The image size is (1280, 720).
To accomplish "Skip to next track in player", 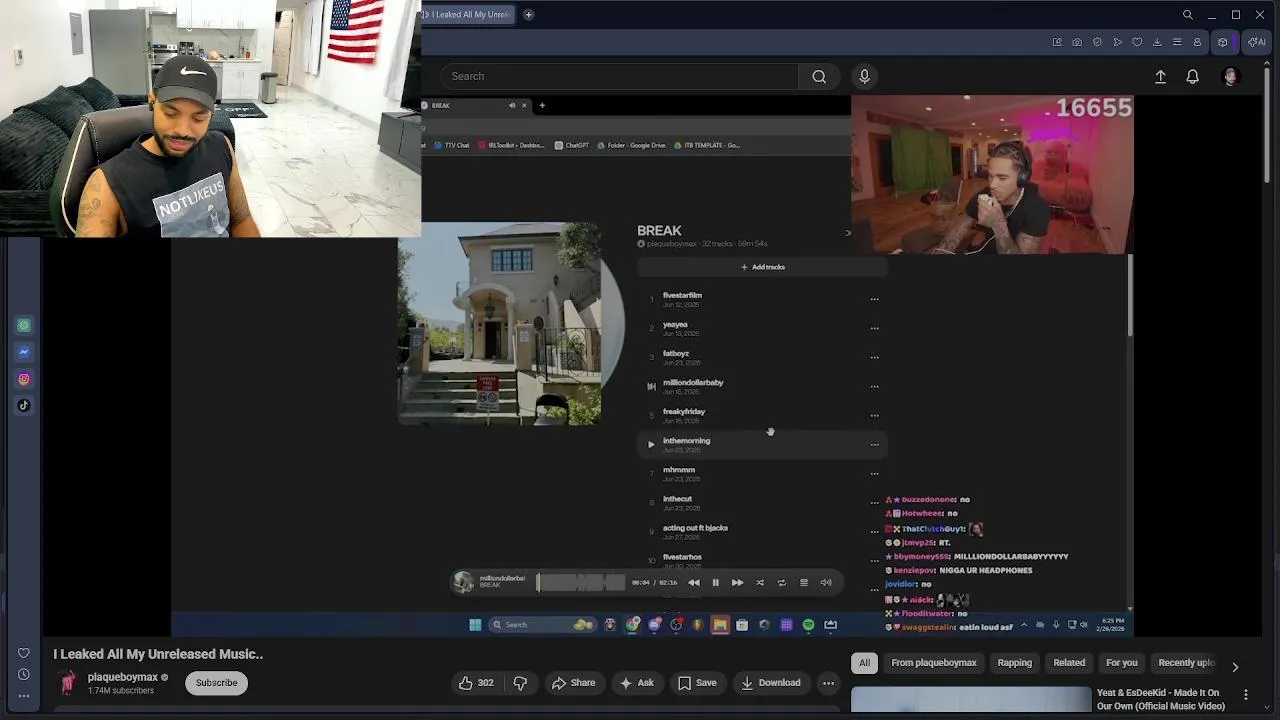I will tap(737, 583).
